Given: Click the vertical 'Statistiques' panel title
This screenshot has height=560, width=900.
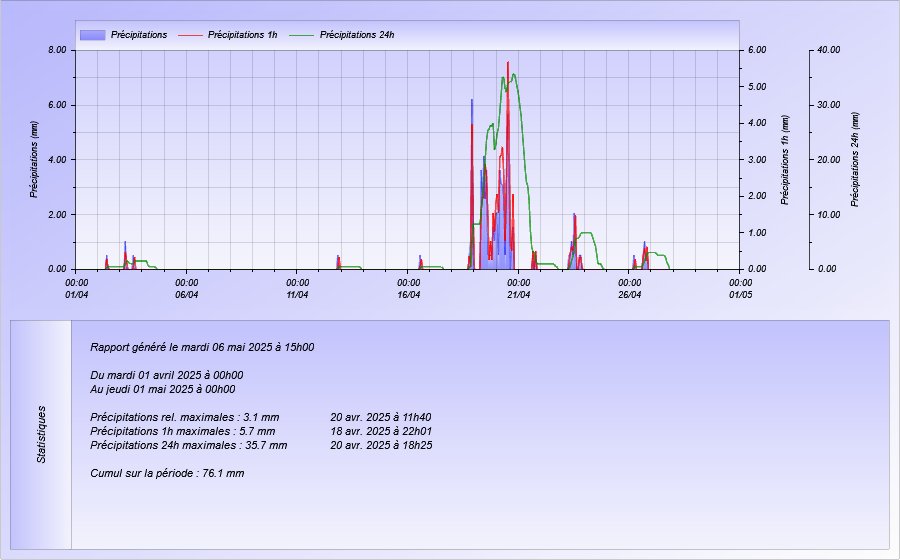Looking at the screenshot, I should 41,434.
